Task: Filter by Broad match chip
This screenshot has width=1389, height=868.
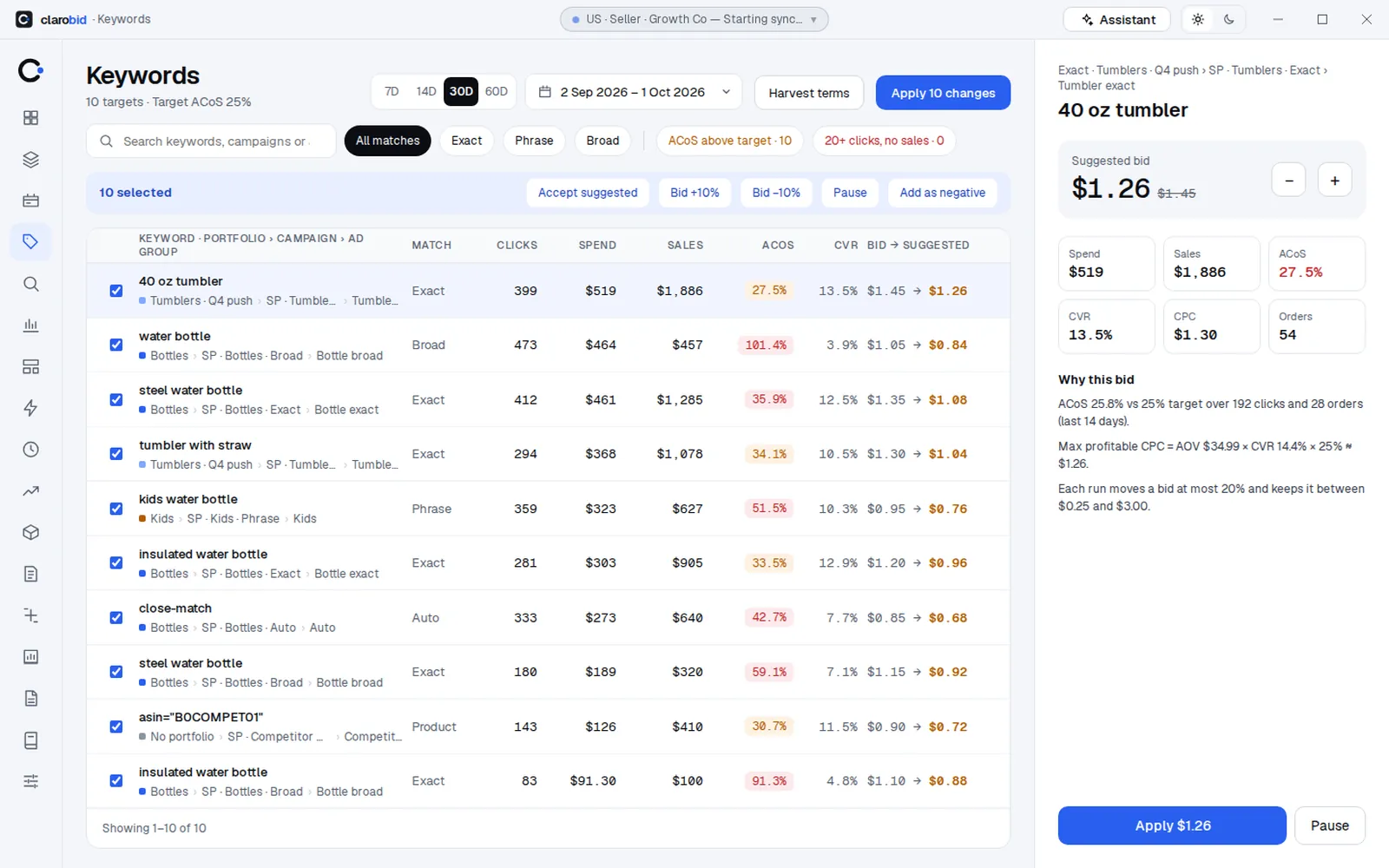Action: 602,141
